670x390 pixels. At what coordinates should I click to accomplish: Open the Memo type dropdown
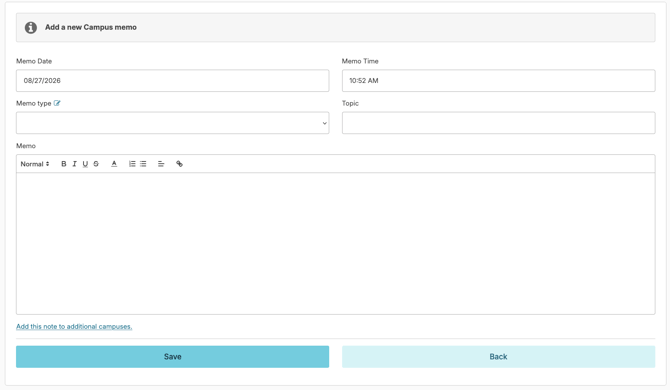coord(173,123)
